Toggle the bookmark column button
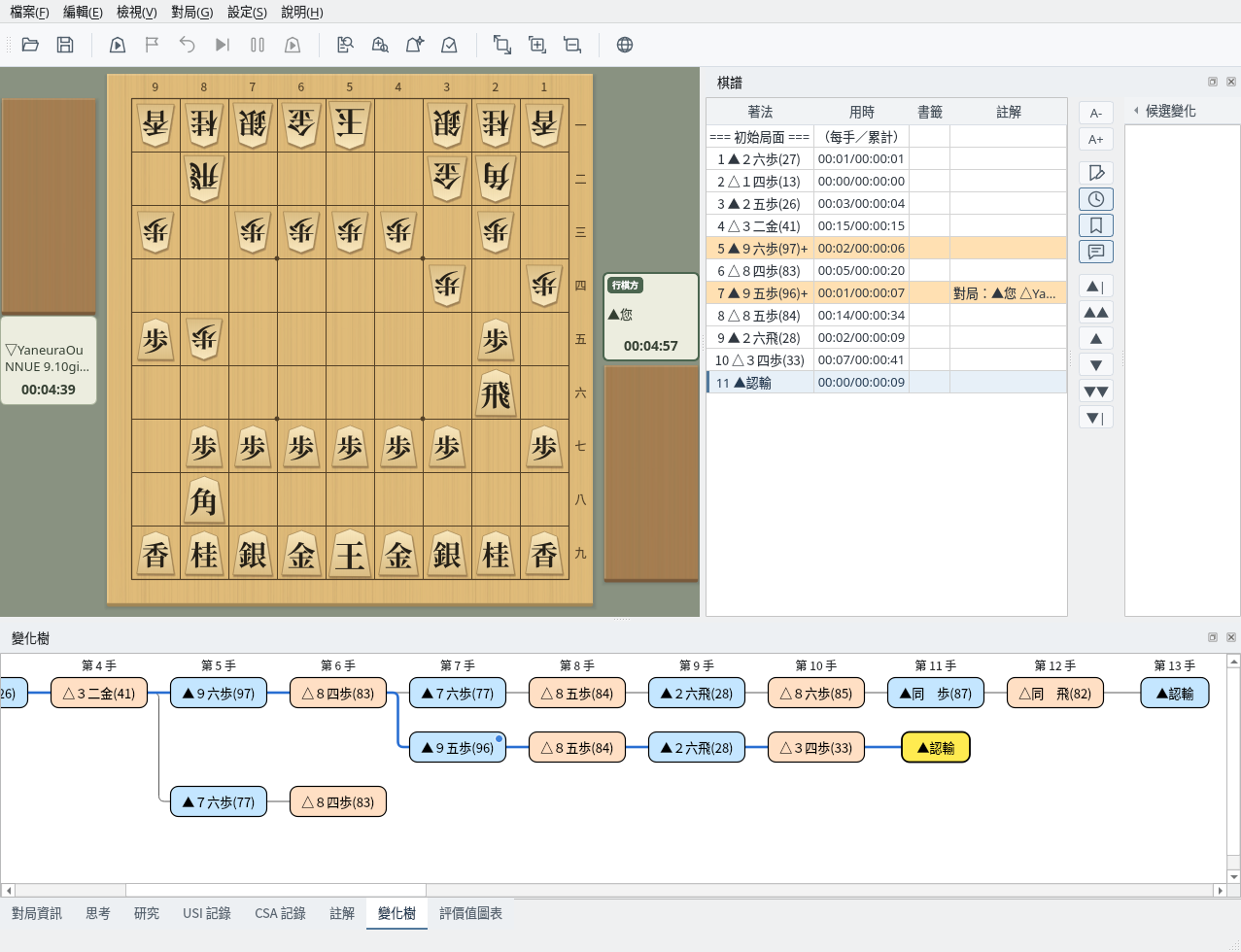The height and width of the screenshot is (952, 1241). 1096,225
